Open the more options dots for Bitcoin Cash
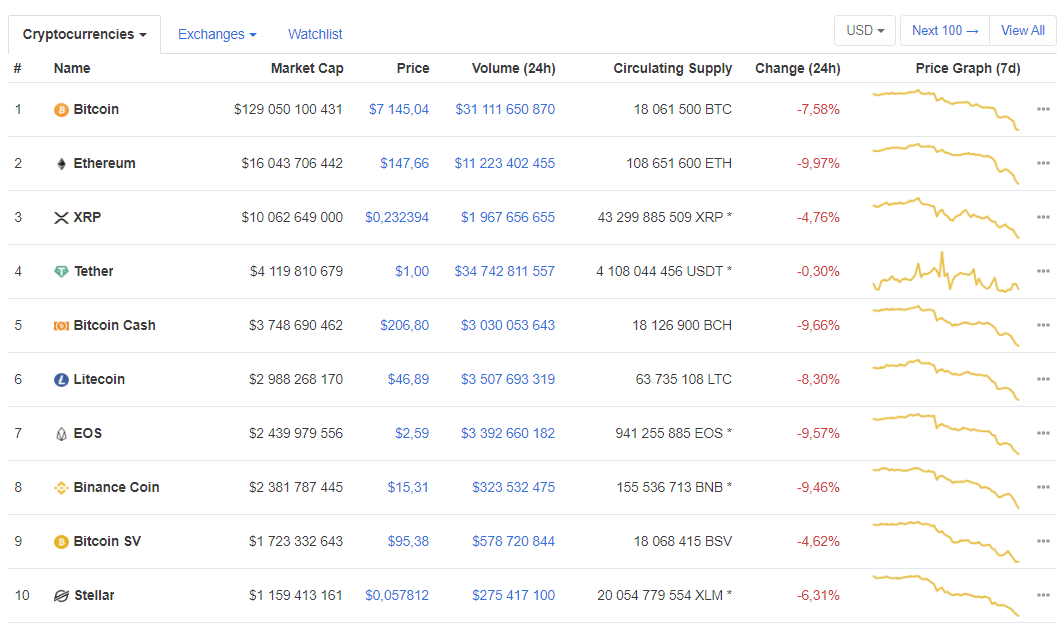Viewport: 1064px width, 625px height. (1043, 325)
